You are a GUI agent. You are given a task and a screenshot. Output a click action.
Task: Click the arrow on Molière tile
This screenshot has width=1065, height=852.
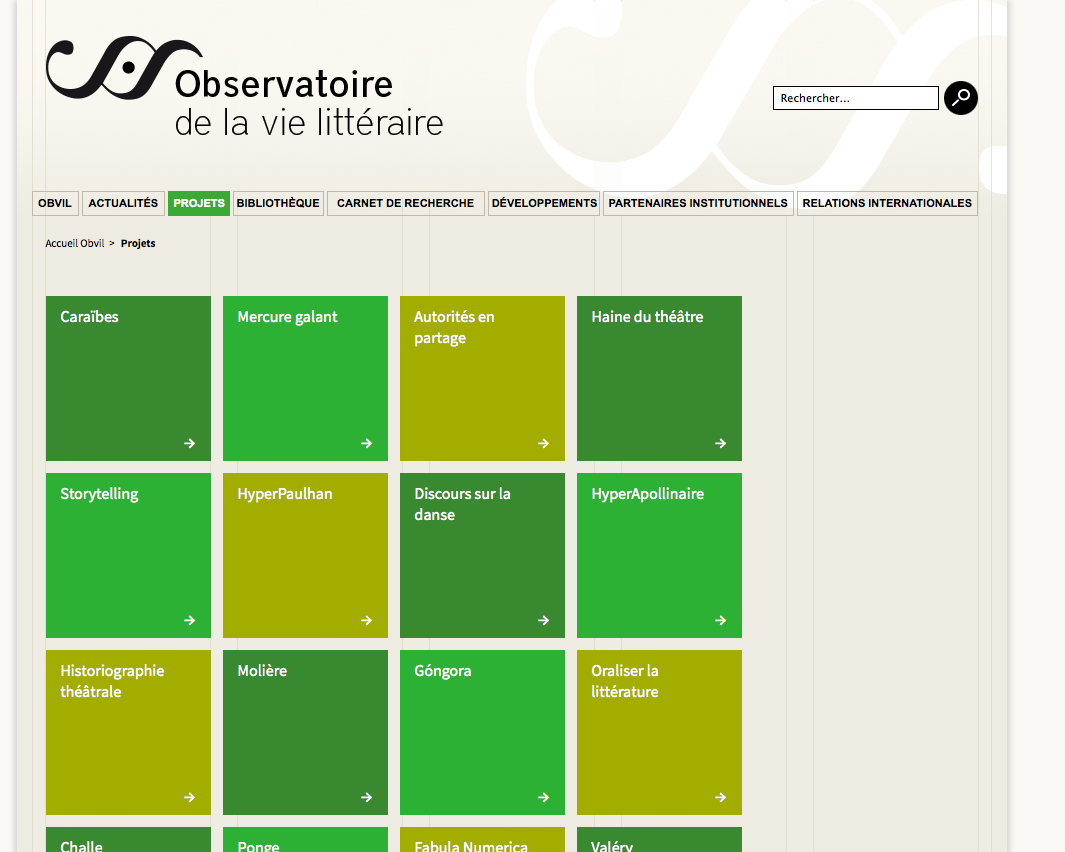pos(367,797)
